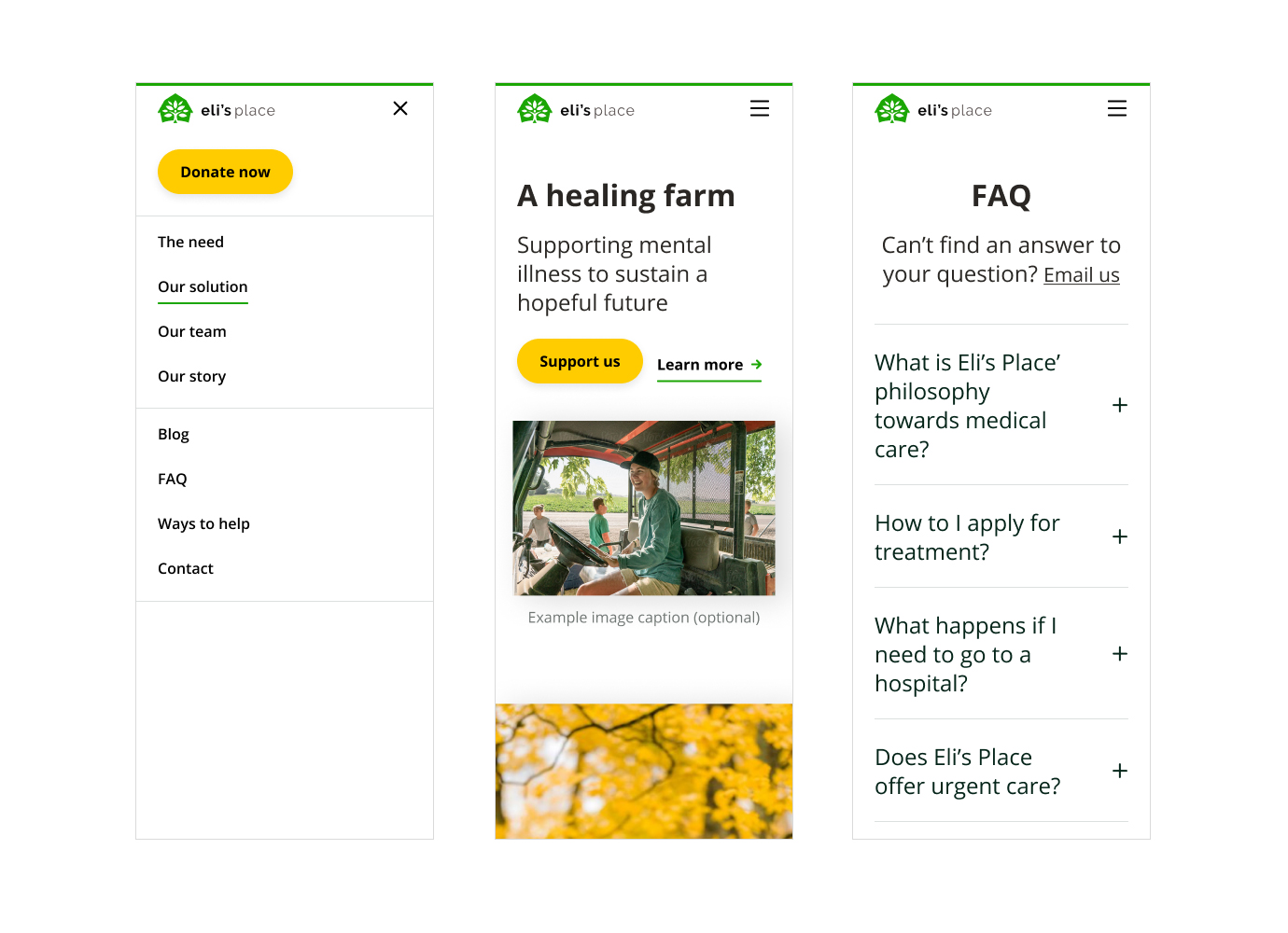Open the Contact menu item
This screenshot has height=933, width=1288.
[186, 568]
